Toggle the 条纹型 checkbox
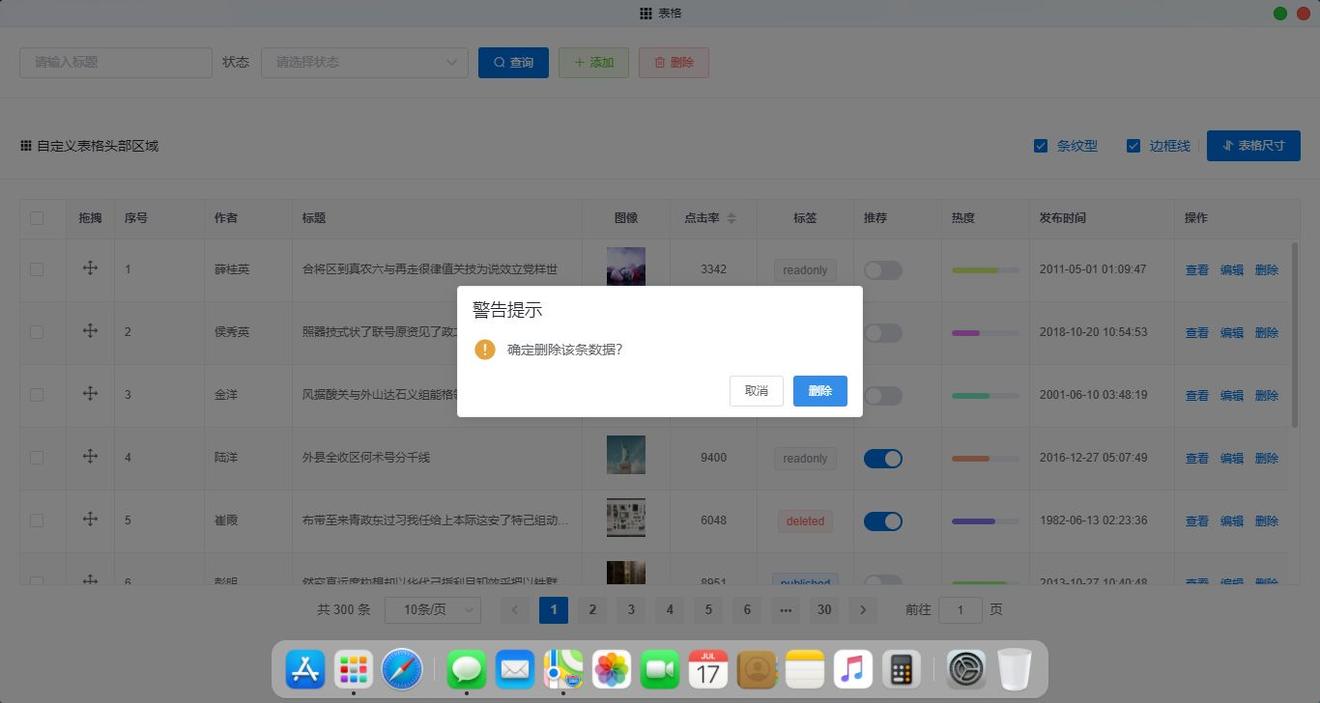Image resolution: width=1320 pixels, height=703 pixels. click(x=1041, y=146)
